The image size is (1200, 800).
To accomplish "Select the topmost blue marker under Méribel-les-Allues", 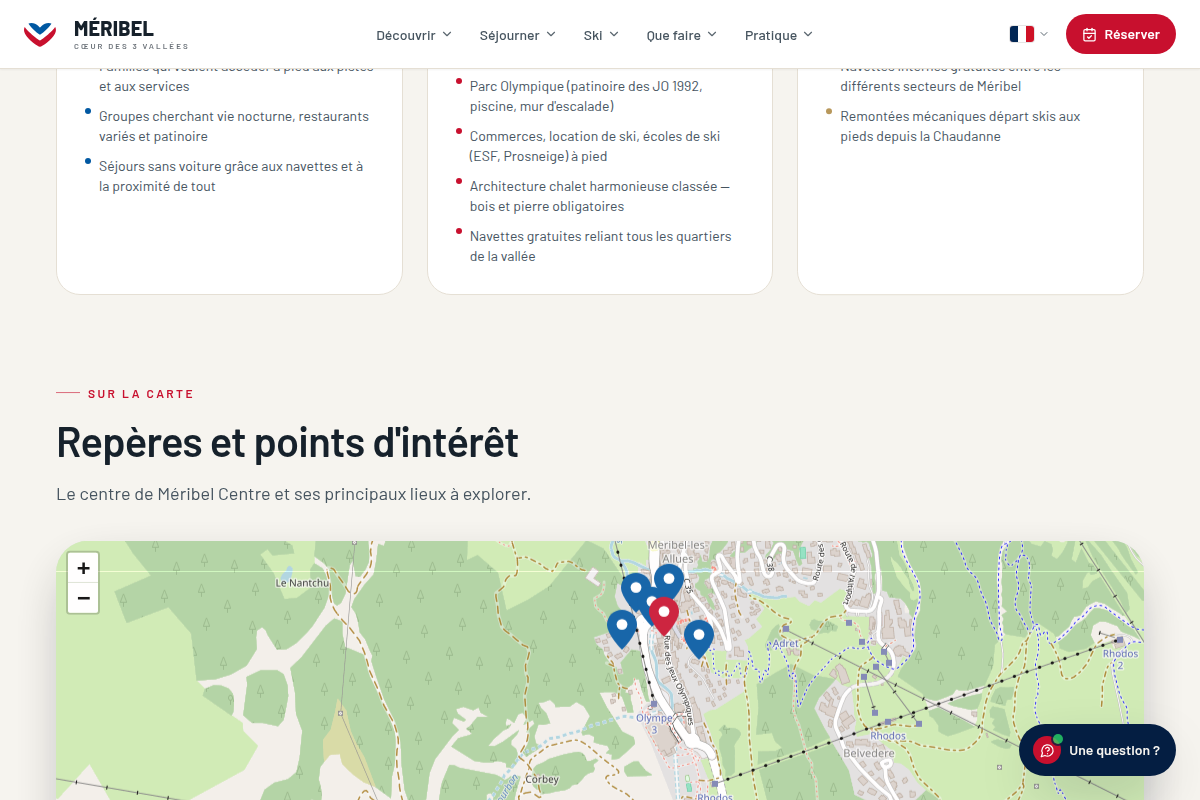I will (x=669, y=582).
